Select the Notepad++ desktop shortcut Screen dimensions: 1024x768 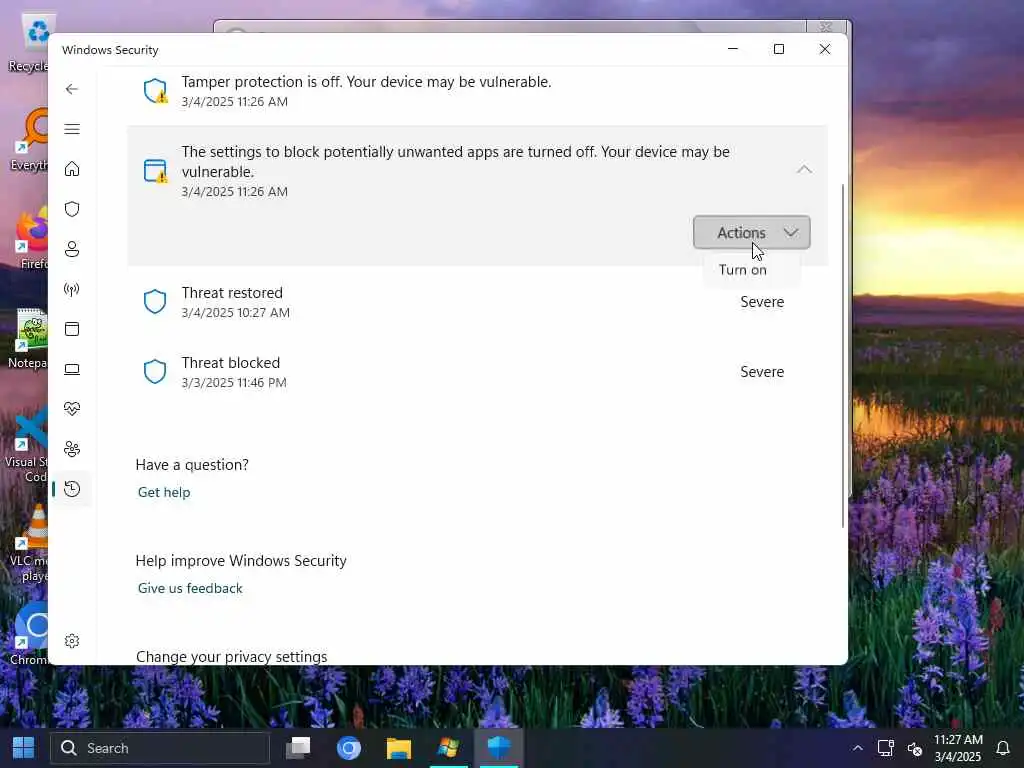(27, 338)
